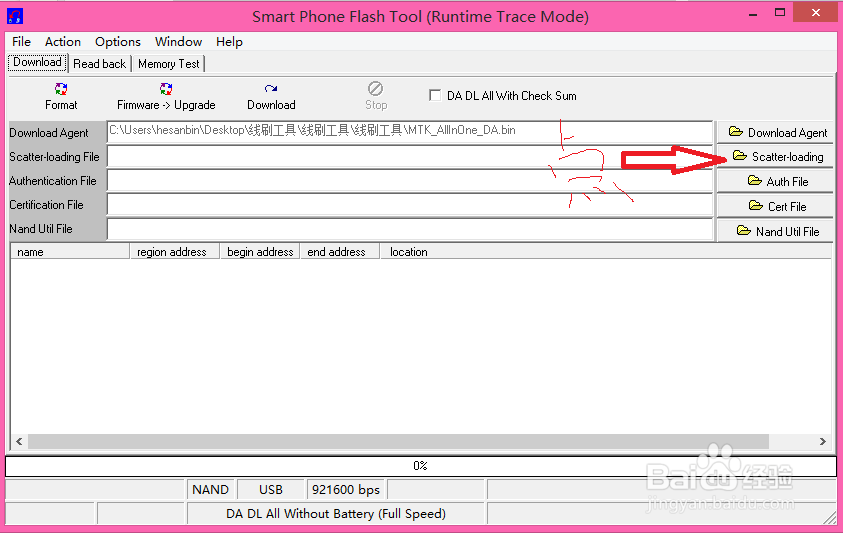The image size is (843, 533).
Task: Click the Nand Util File button
Action: (x=775, y=231)
